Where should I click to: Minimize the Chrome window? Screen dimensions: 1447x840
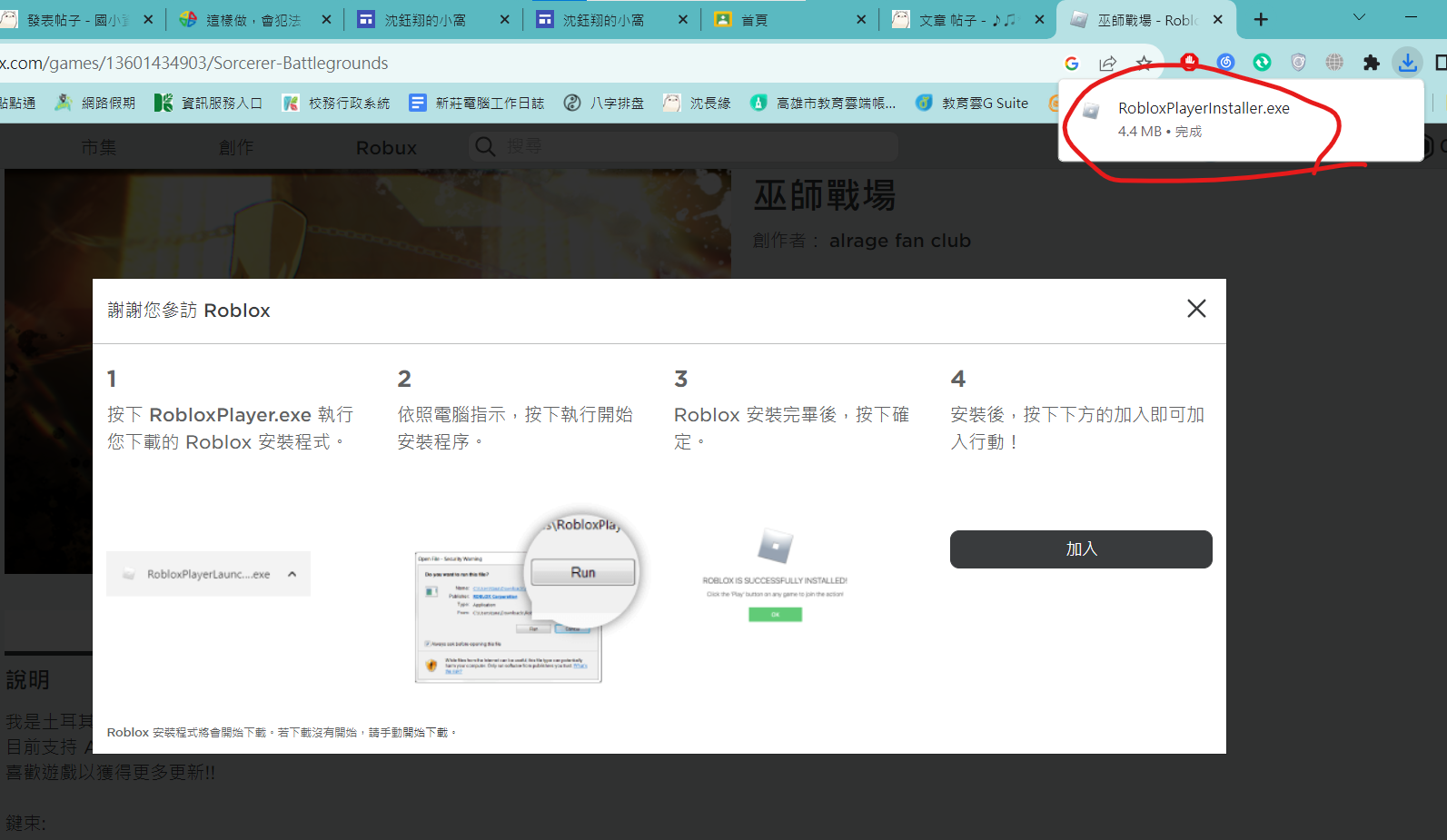1411,18
